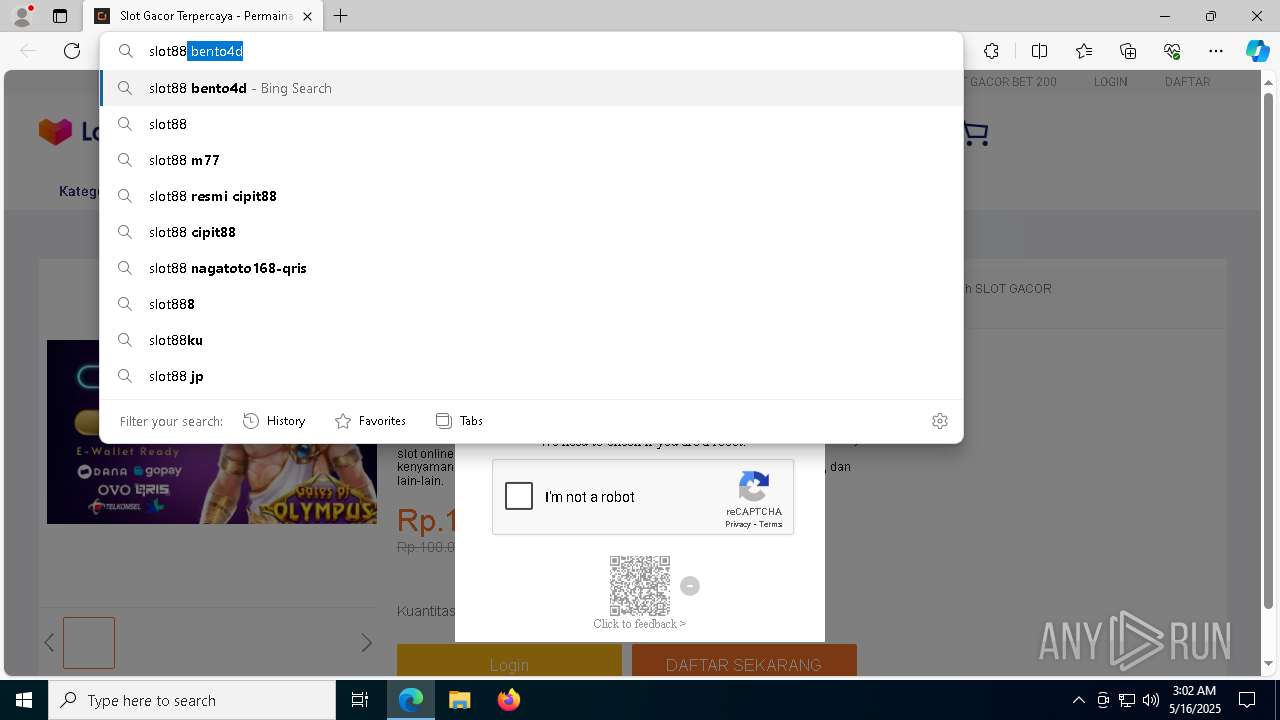Select the outlined product thumbnail
Viewport: 1280px width, 720px height.
pos(89,642)
